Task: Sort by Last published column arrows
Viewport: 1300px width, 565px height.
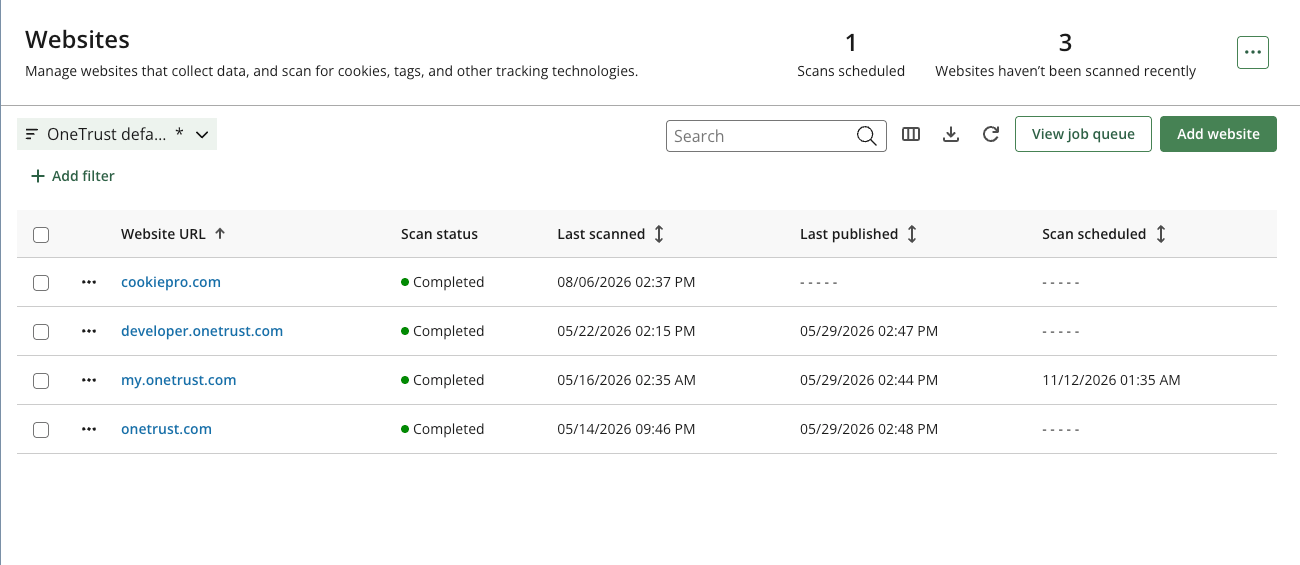Action: 912,234
